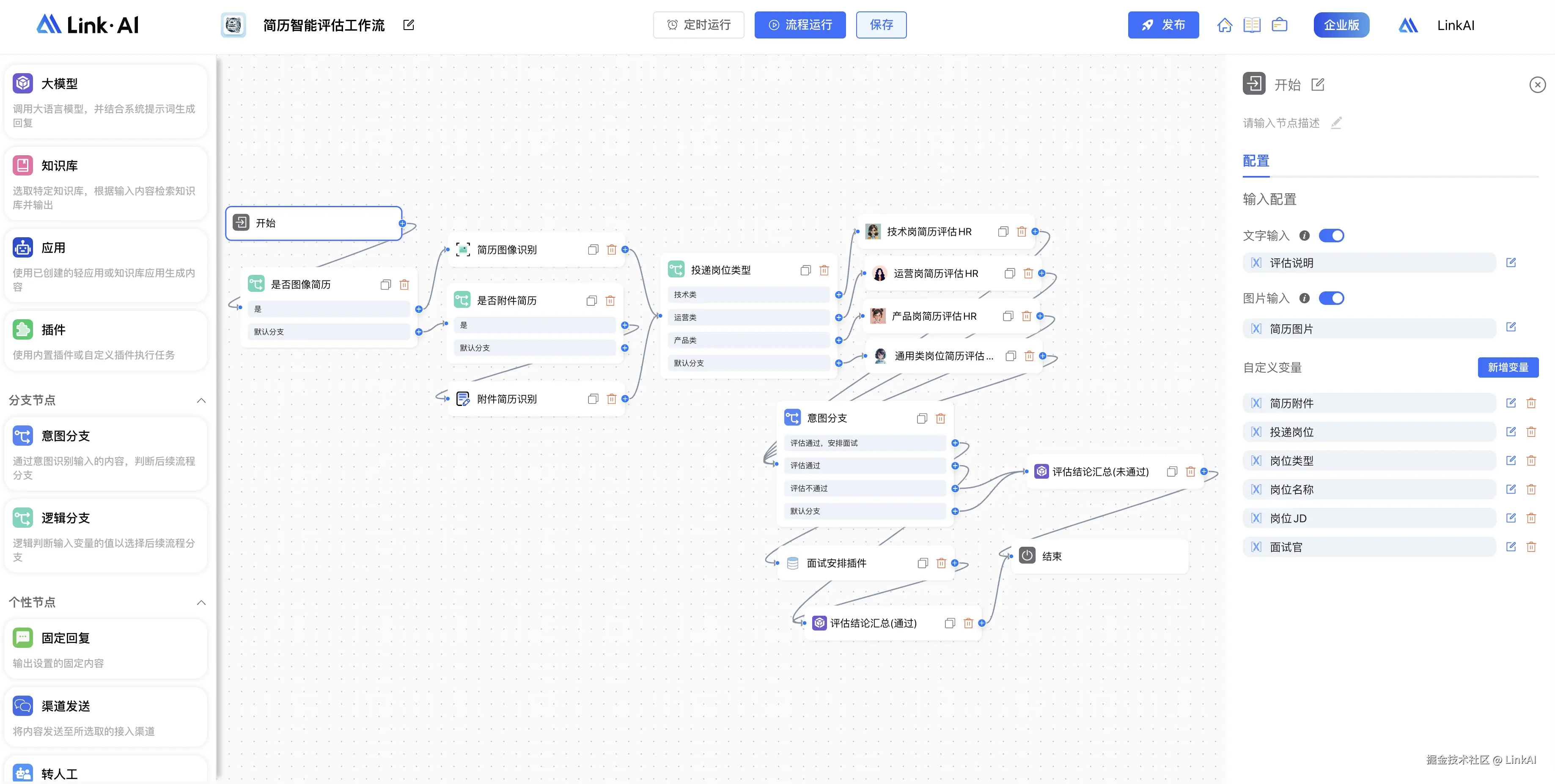Edit the 简历附件 variable
The height and width of the screenshot is (784, 1555).
pos(1511,403)
